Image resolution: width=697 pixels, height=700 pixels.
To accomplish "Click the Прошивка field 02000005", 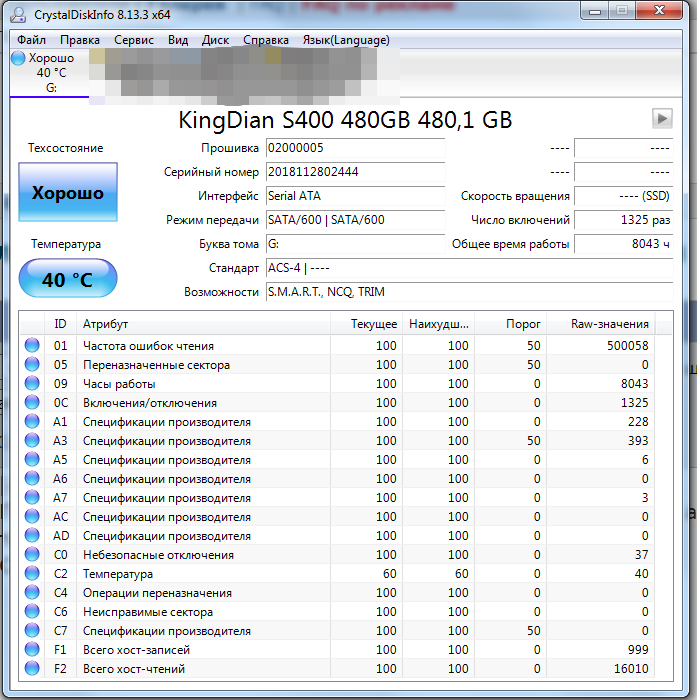I will pos(355,148).
